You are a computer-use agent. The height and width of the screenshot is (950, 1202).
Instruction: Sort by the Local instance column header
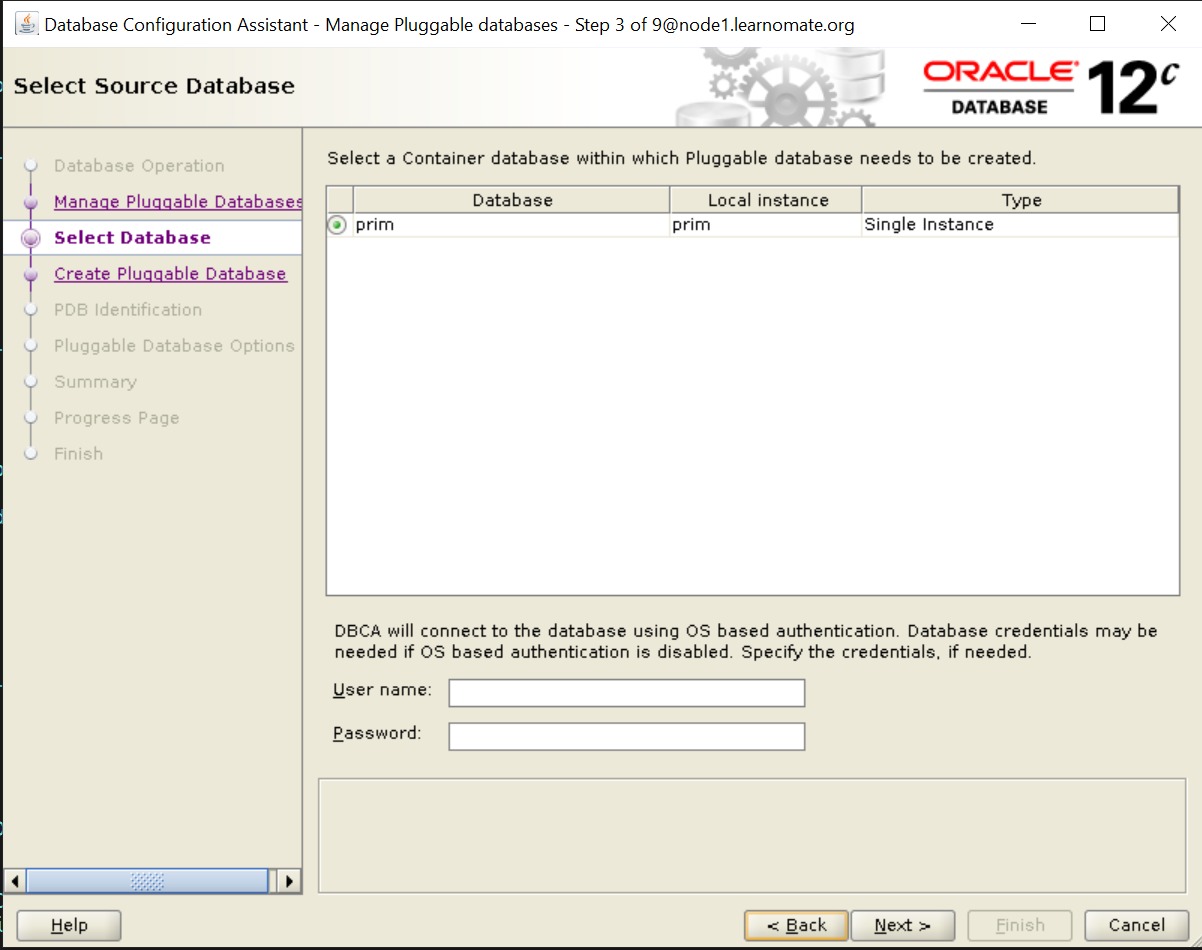click(x=767, y=200)
